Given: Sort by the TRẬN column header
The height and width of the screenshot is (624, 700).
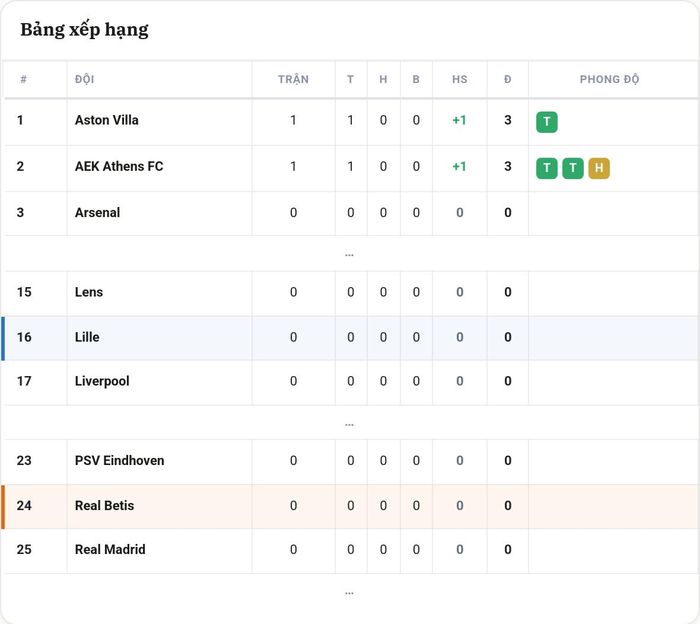Looking at the screenshot, I should 293,79.
